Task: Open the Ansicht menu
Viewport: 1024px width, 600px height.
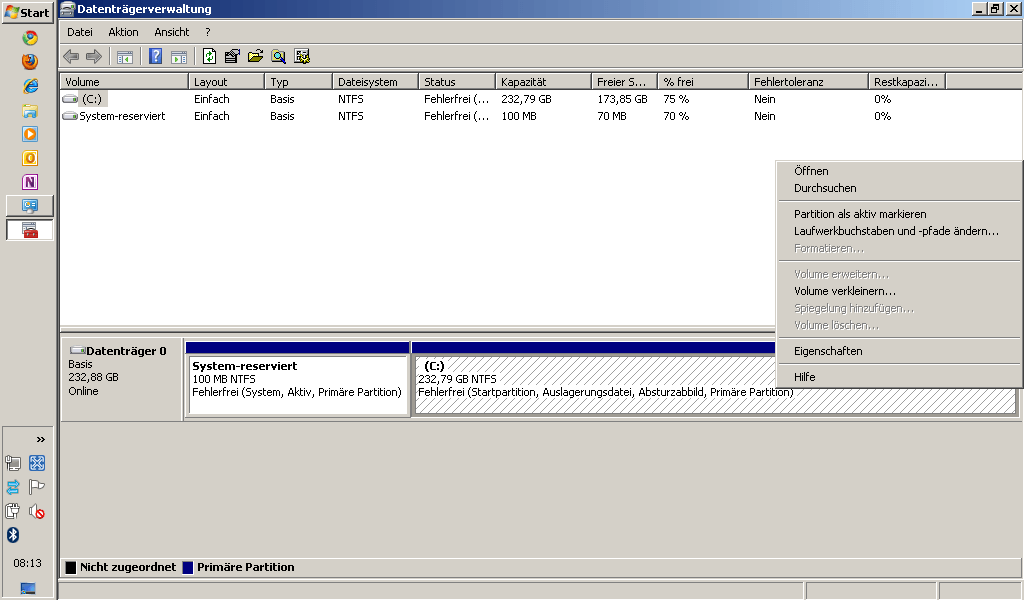Action: pos(171,32)
